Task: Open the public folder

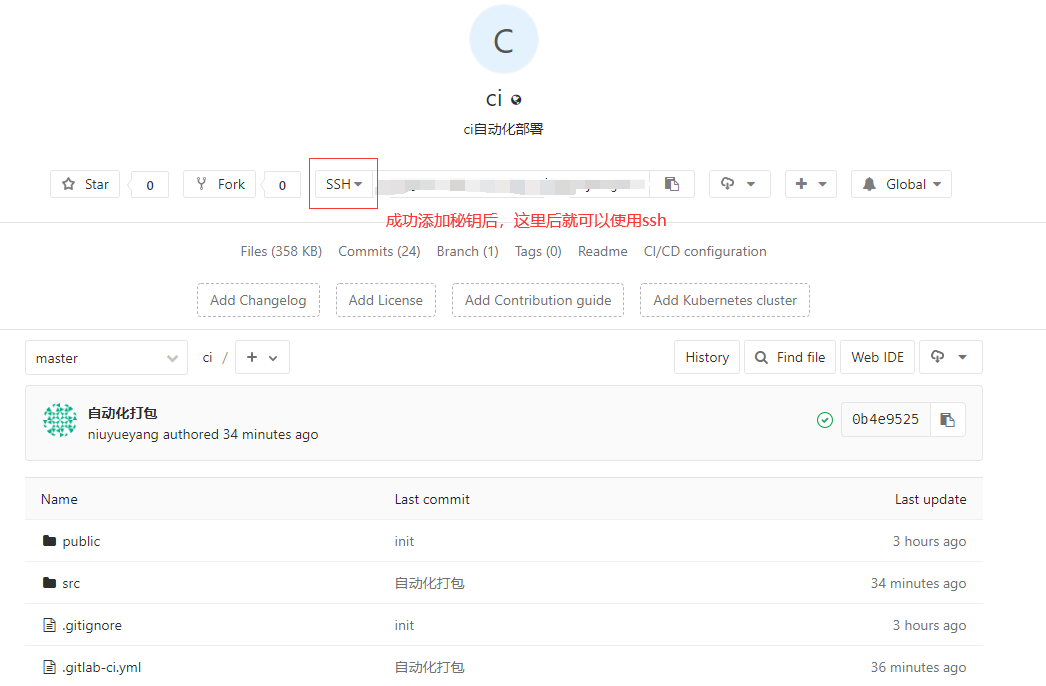Action: (80, 540)
